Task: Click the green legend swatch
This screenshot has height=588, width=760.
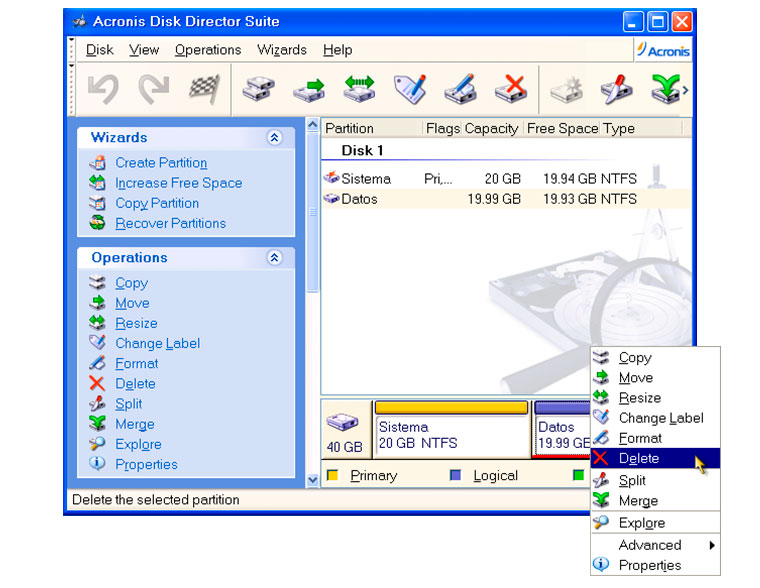Action: click(578, 475)
